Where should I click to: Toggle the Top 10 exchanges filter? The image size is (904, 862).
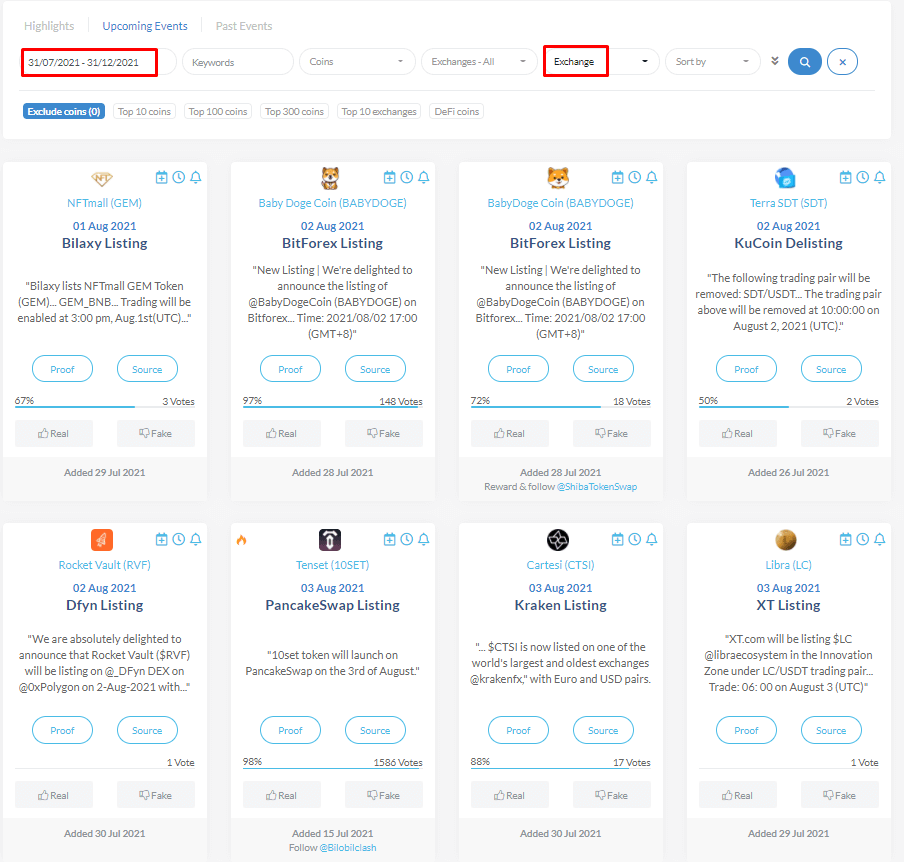[x=379, y=111]
